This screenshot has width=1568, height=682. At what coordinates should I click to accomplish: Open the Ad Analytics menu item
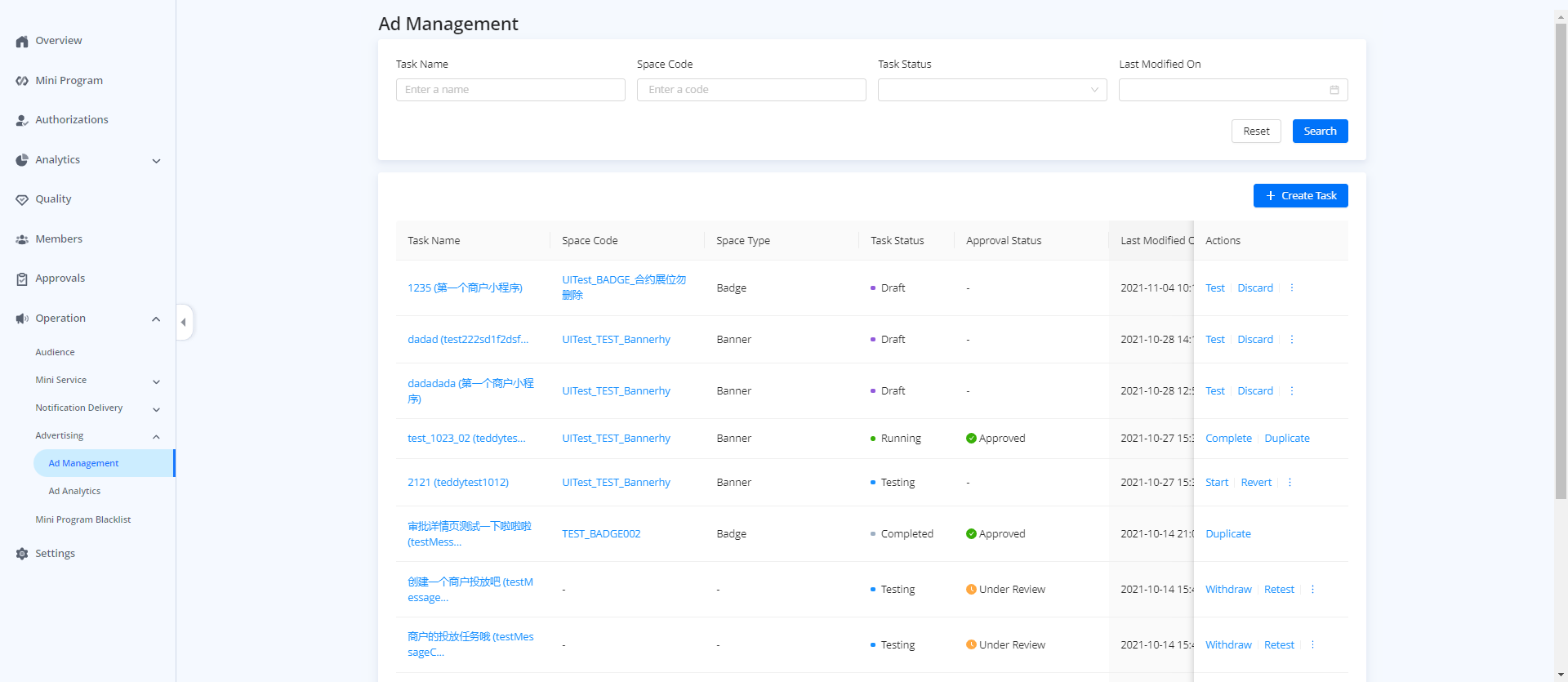pyautogui.click(x=74, y=492)
